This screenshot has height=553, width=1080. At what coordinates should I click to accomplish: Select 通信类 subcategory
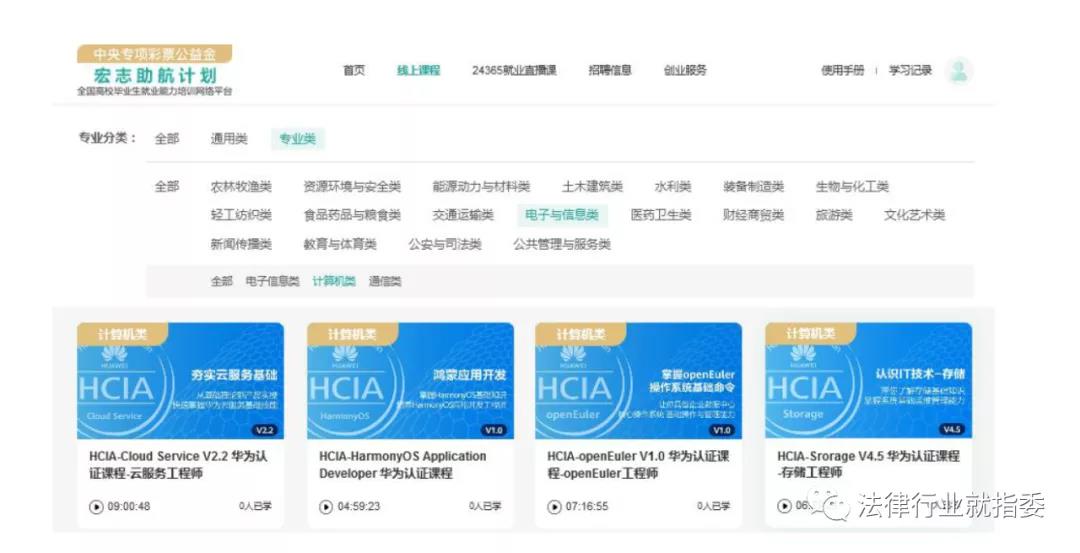click(384, 281)
